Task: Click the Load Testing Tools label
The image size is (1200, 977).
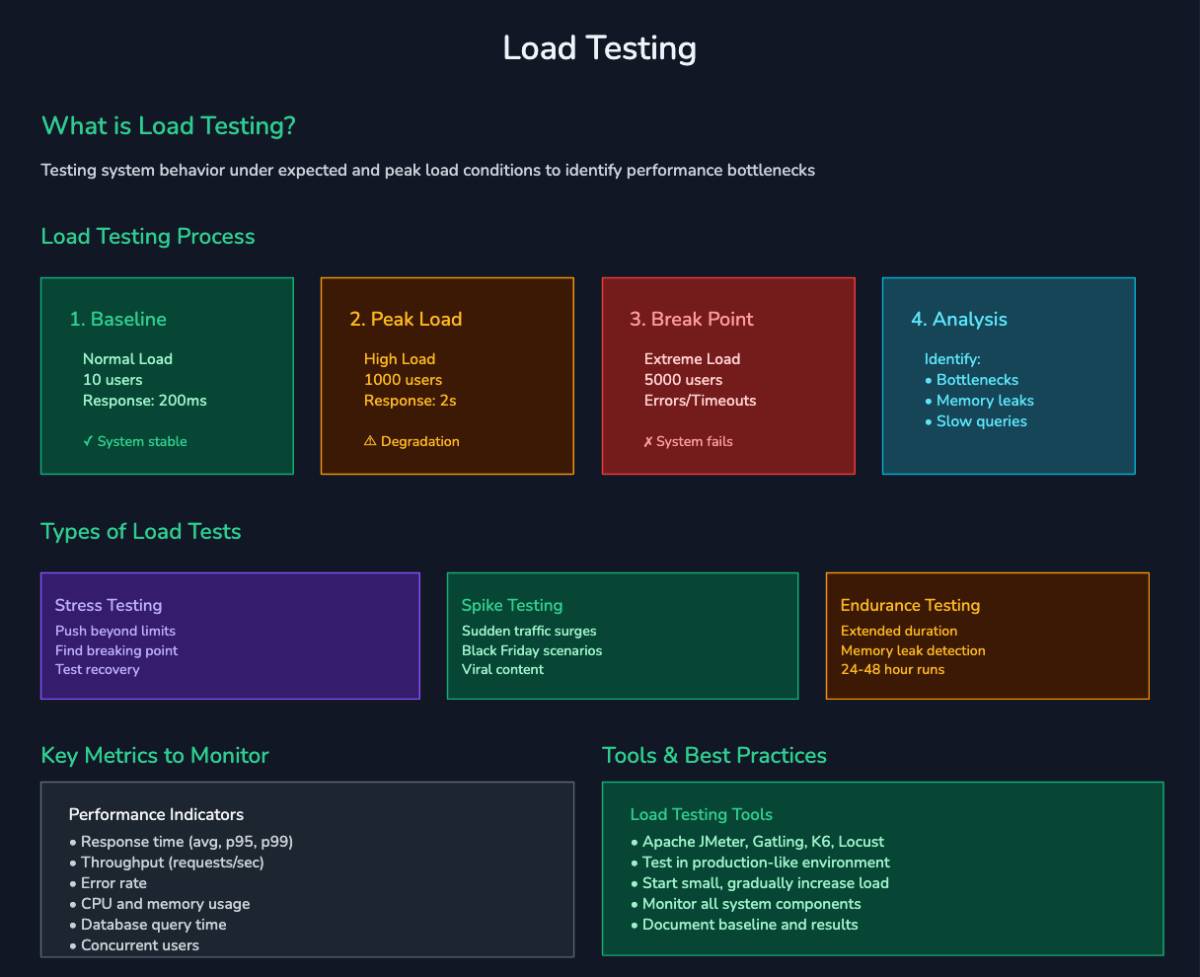Action: coord(702,814)
